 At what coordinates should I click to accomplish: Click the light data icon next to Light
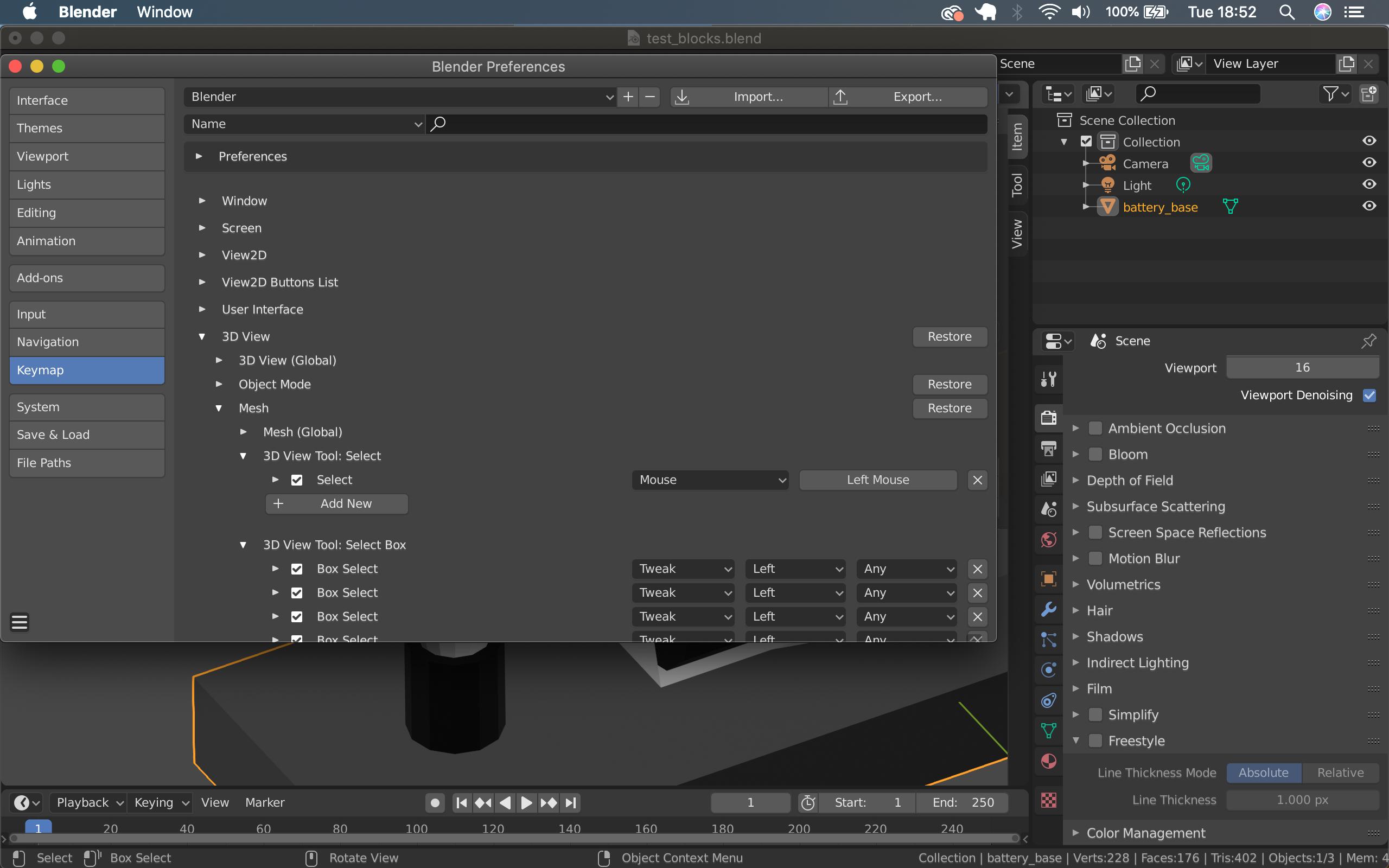[x=1183, y=185]
